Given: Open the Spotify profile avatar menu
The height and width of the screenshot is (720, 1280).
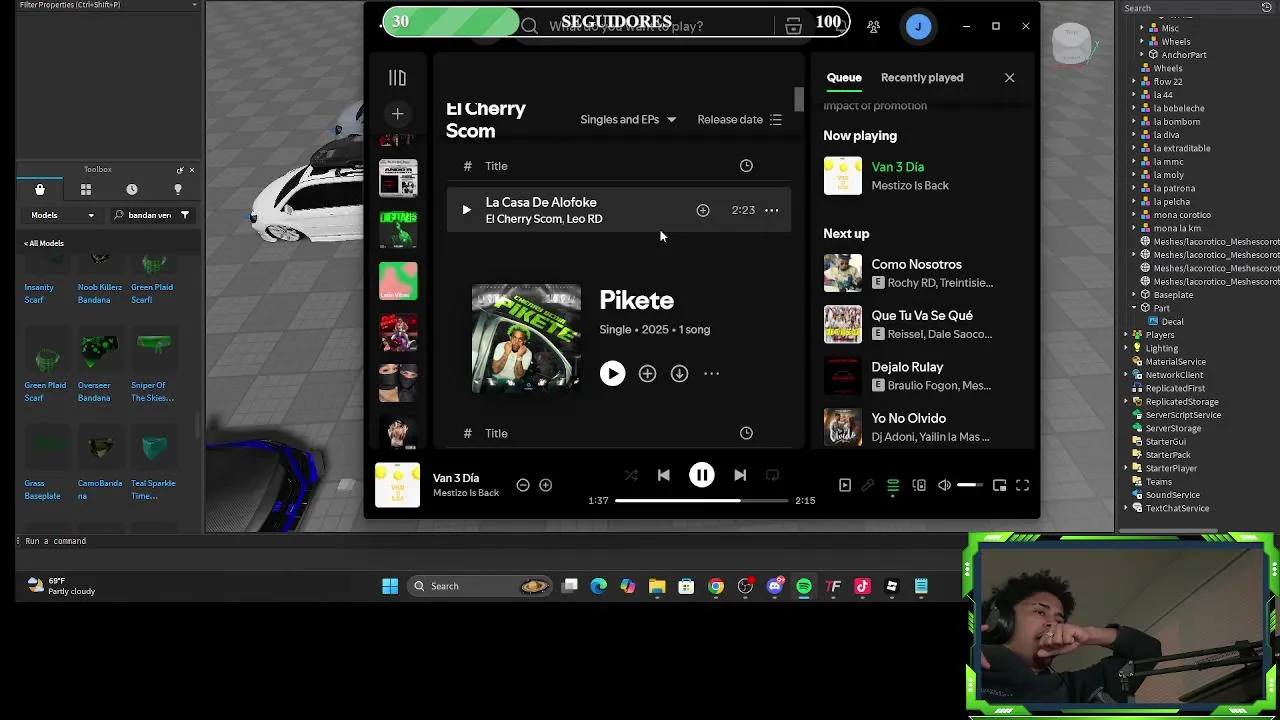Looking at the screenshot, I should [x=918, y=27].
